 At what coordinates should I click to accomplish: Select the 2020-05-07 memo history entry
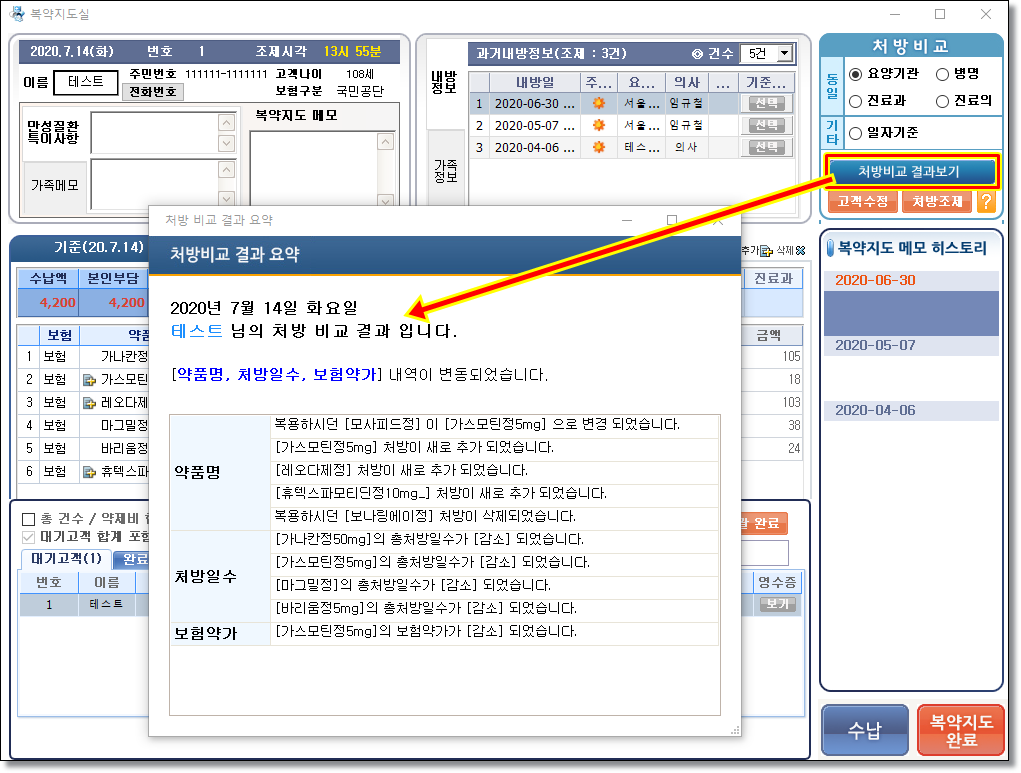[x=875, y=345]
